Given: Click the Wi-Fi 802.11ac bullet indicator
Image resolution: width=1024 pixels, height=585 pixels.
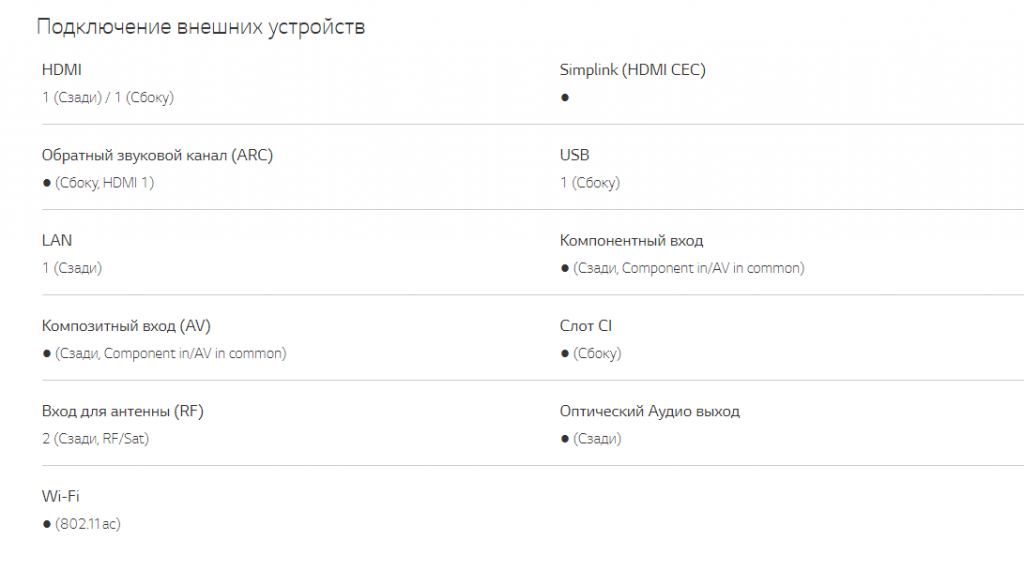Looking at the screenshot, I should pyautogui.click(x=46, y=524).
